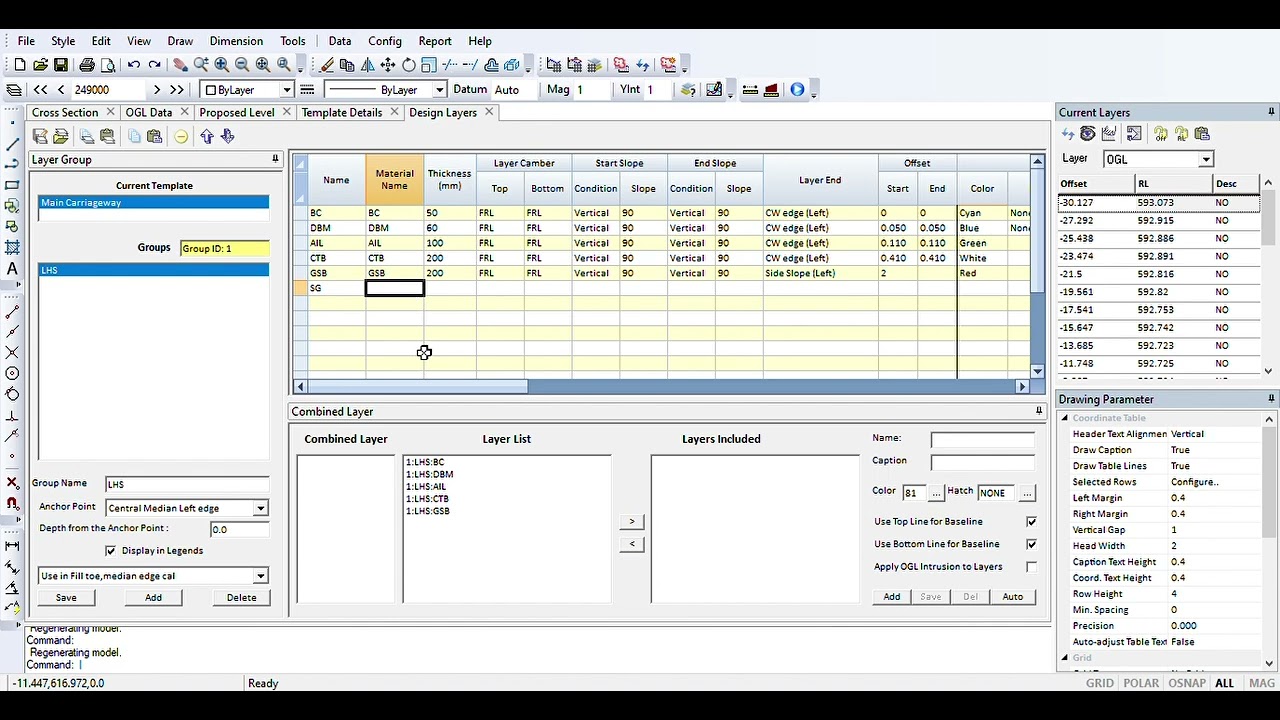
Task: Go to the last chainage with the double-right arrow
Action: click(x=177, y=89)
